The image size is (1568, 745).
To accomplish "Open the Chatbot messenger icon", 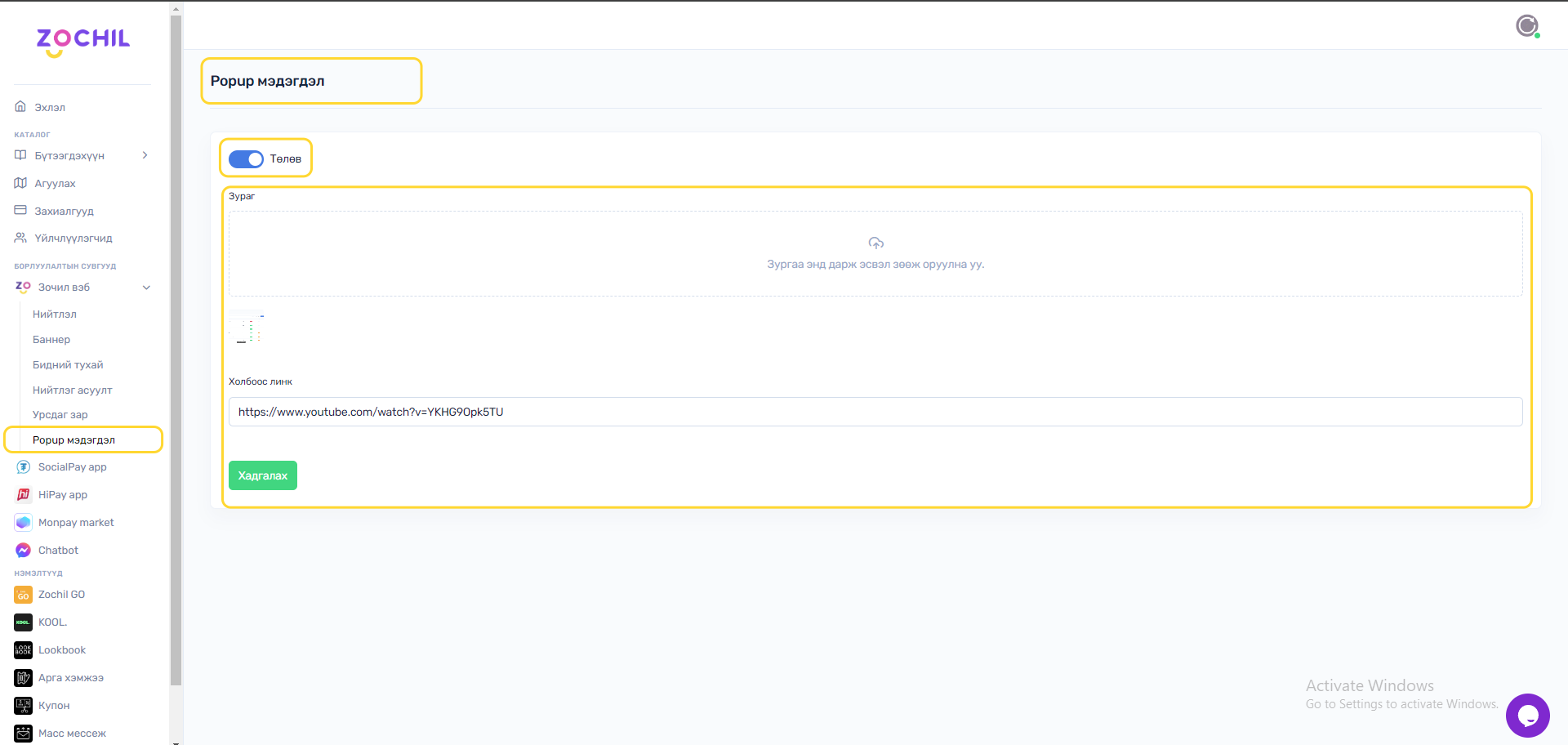I will 24,551.
